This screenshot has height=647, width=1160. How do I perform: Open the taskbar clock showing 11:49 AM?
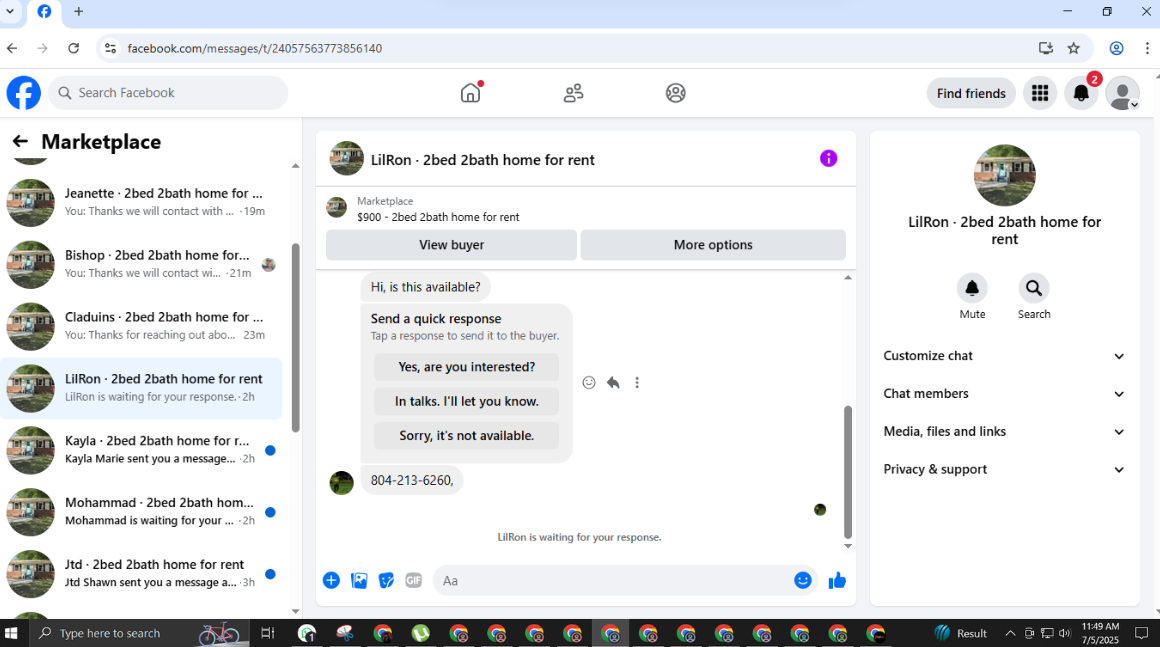coord(1100,633)
